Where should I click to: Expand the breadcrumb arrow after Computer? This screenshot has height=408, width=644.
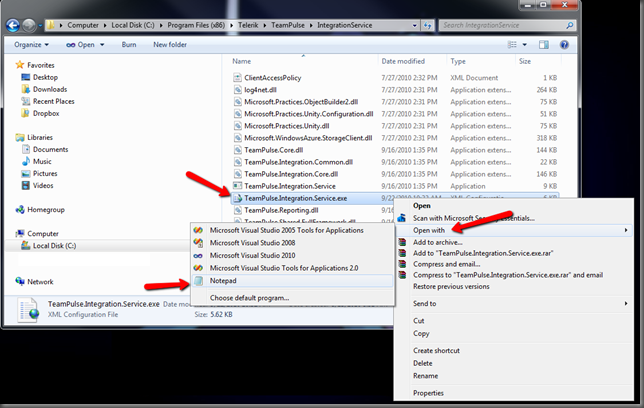click(x=105, y=25)
